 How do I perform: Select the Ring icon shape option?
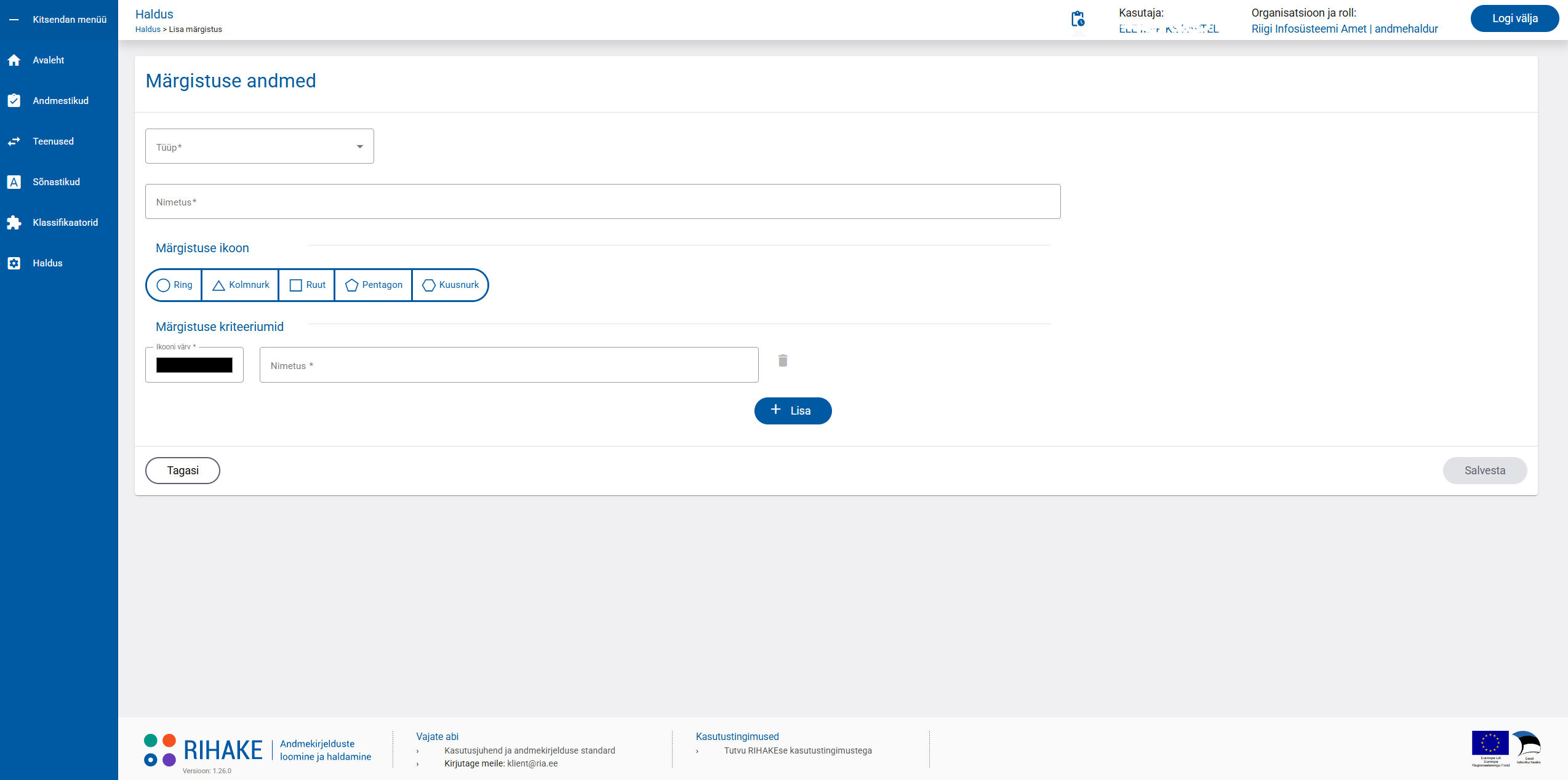click(x=175, y=285)
